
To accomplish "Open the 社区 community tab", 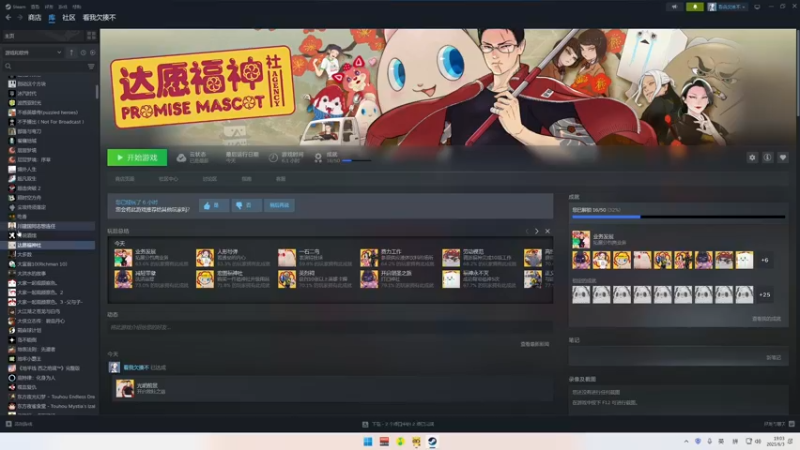I will click(x=69, y=17).
